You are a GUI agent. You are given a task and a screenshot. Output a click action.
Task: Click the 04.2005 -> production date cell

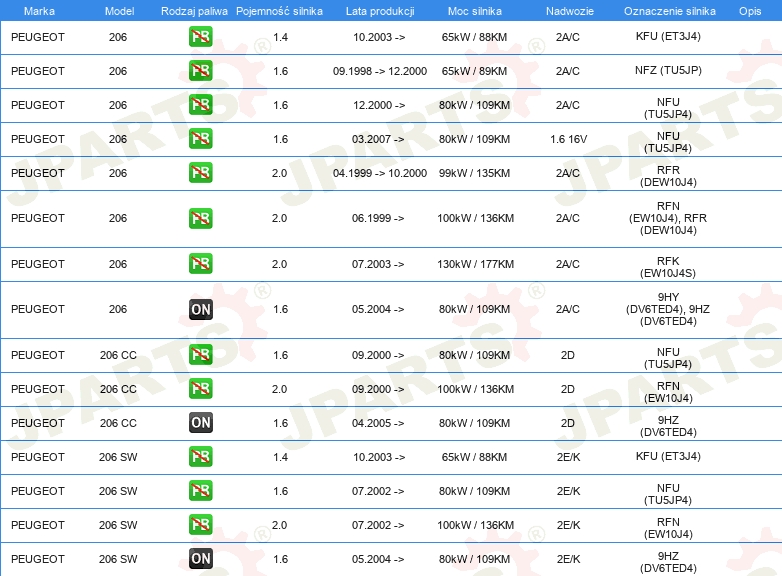[x=378, y=423]
